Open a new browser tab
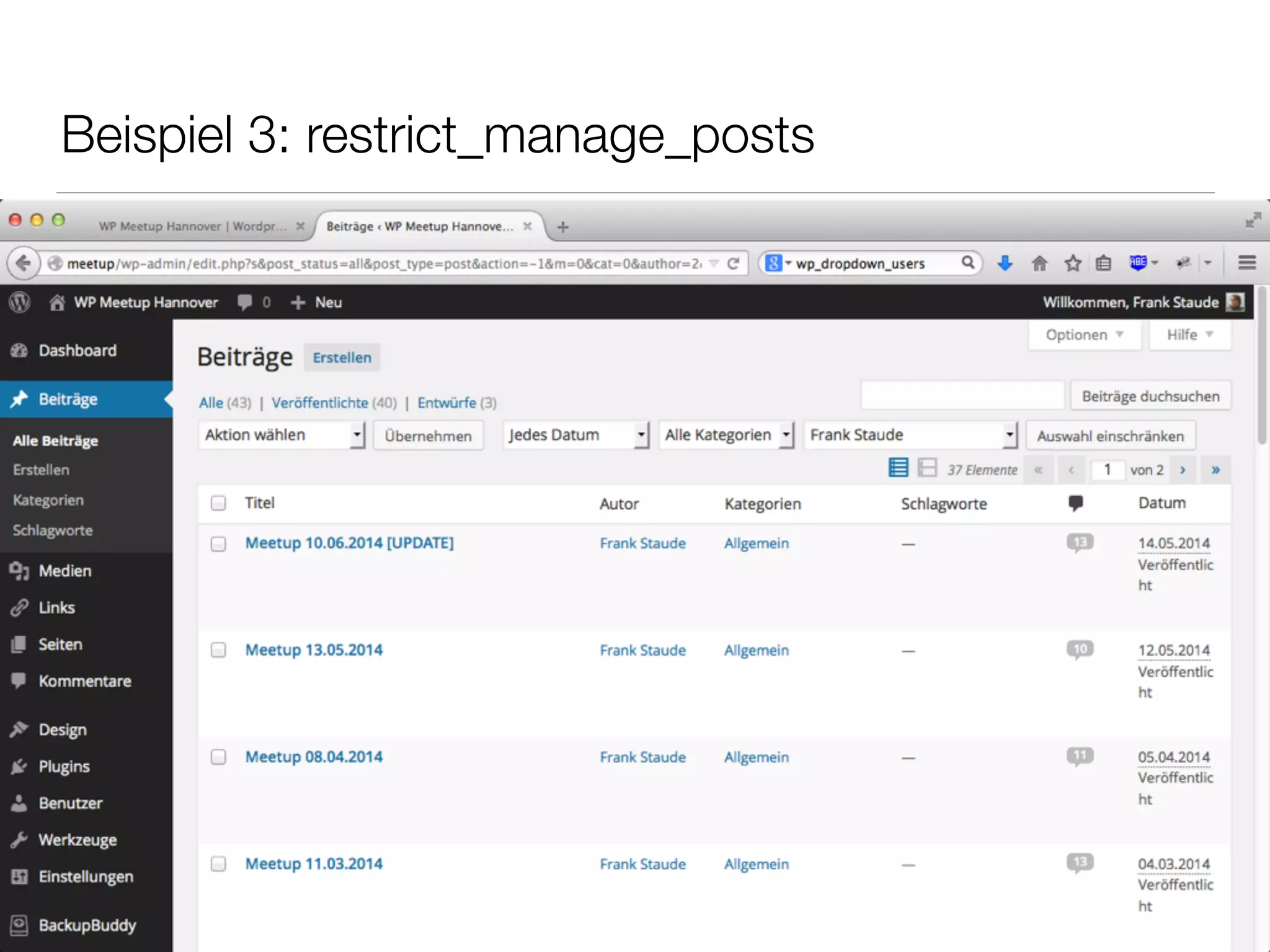1270x952 pixels. [563, 227]
